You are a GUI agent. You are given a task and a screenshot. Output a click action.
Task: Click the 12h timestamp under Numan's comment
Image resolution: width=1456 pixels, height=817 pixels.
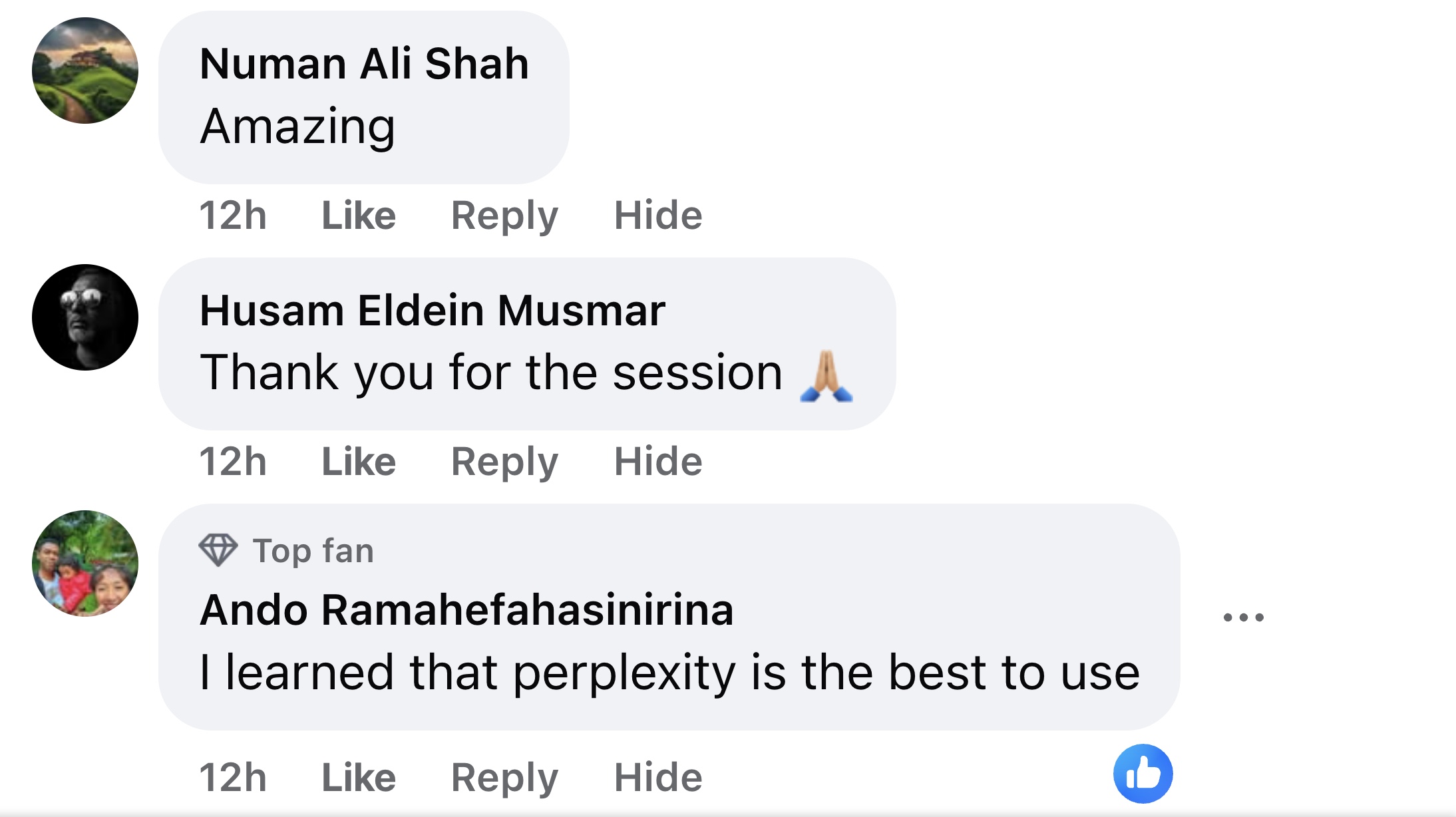click(x=233, y=216)
